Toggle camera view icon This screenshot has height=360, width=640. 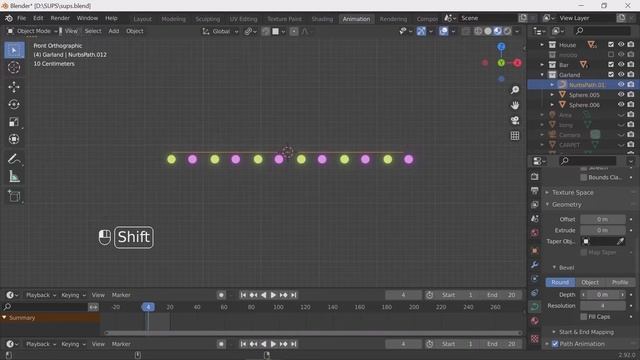[x=515, y=120]
